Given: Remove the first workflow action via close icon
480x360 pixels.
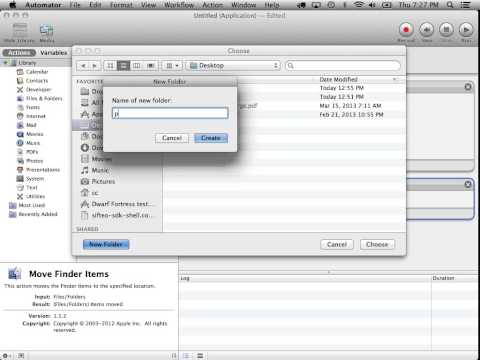Looking at the screenshot, I should coord(468,87).
